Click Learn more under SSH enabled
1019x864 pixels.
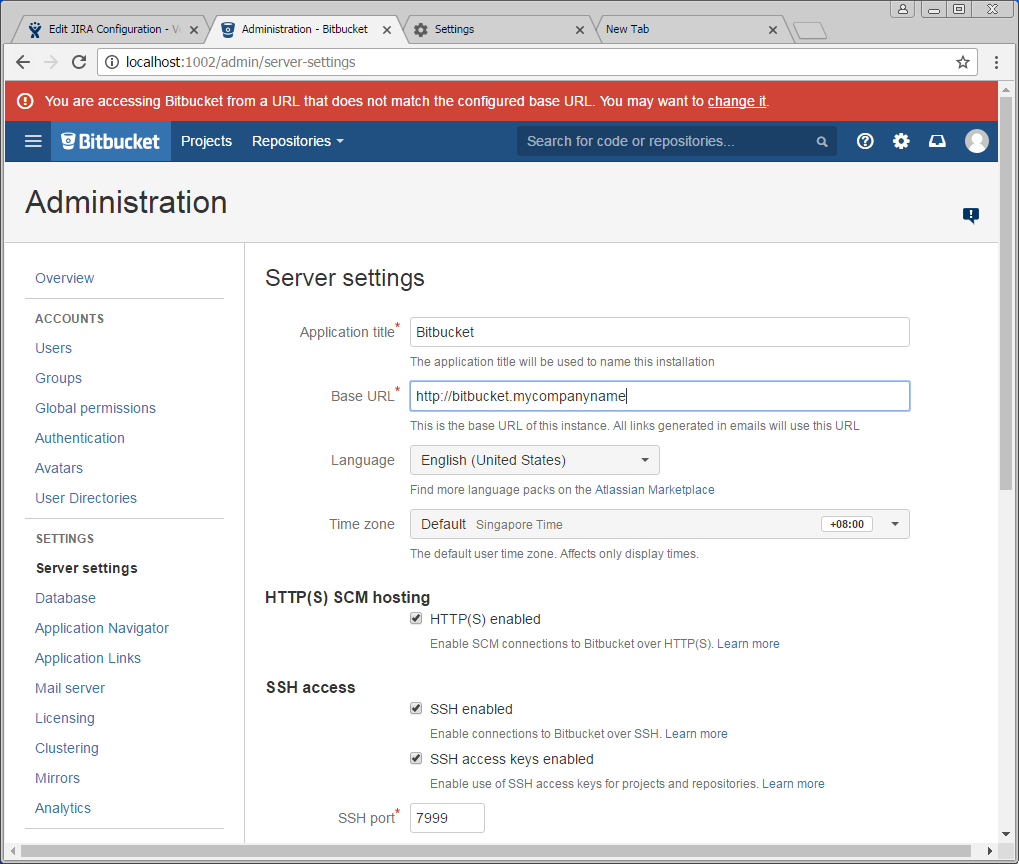696,733
